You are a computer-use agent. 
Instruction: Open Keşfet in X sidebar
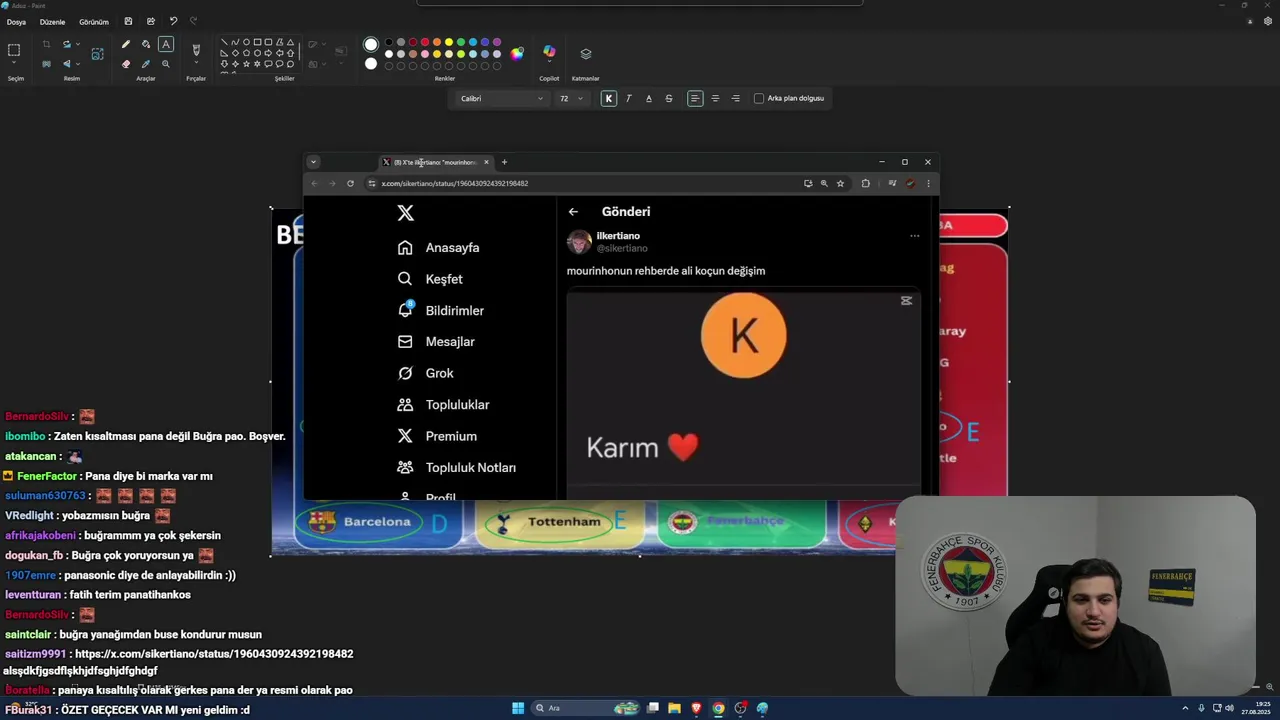click(430, 279)
